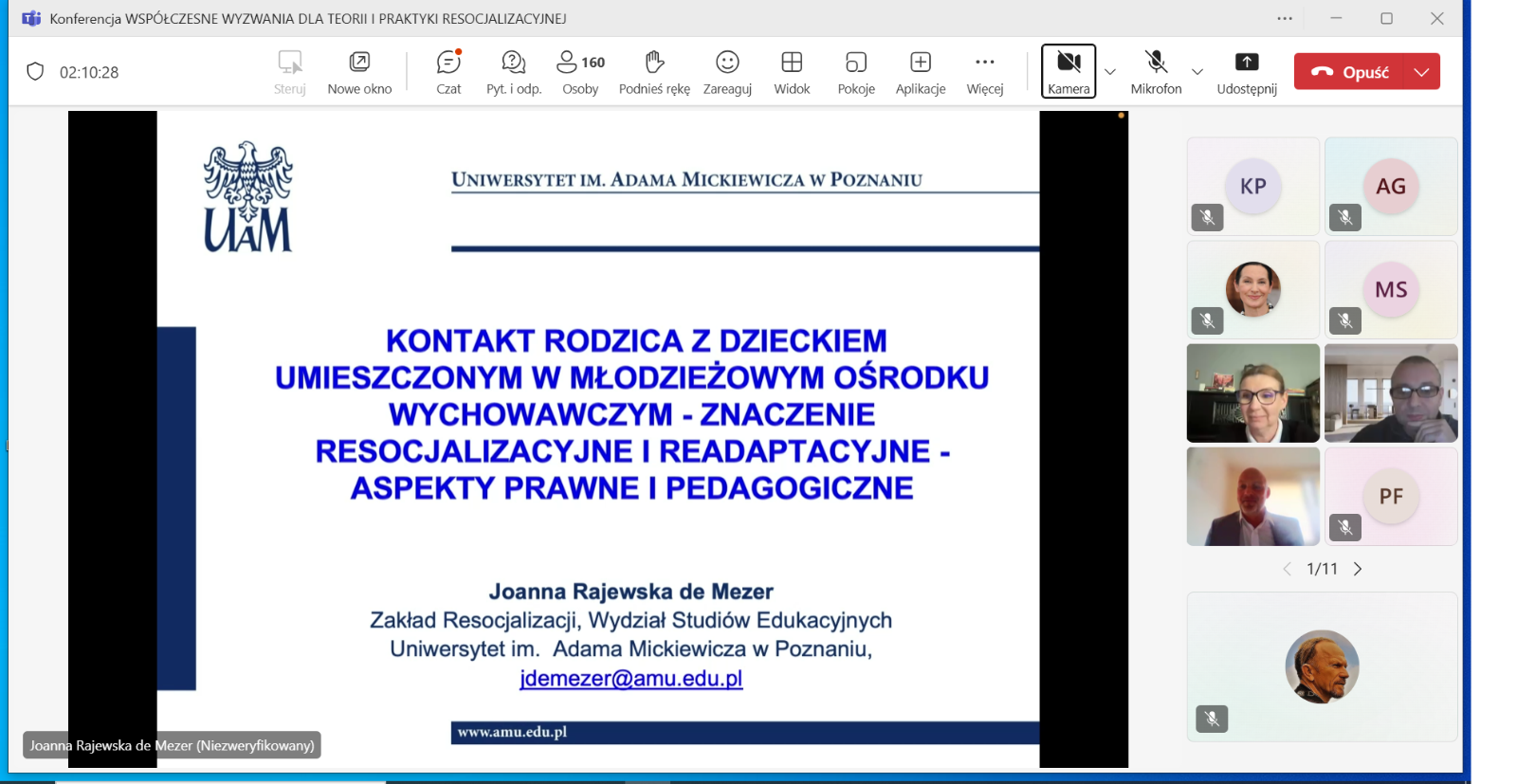The image size is (1517, 784).
Task: Open Aplikacje apps panel
Action: [921, 72]
